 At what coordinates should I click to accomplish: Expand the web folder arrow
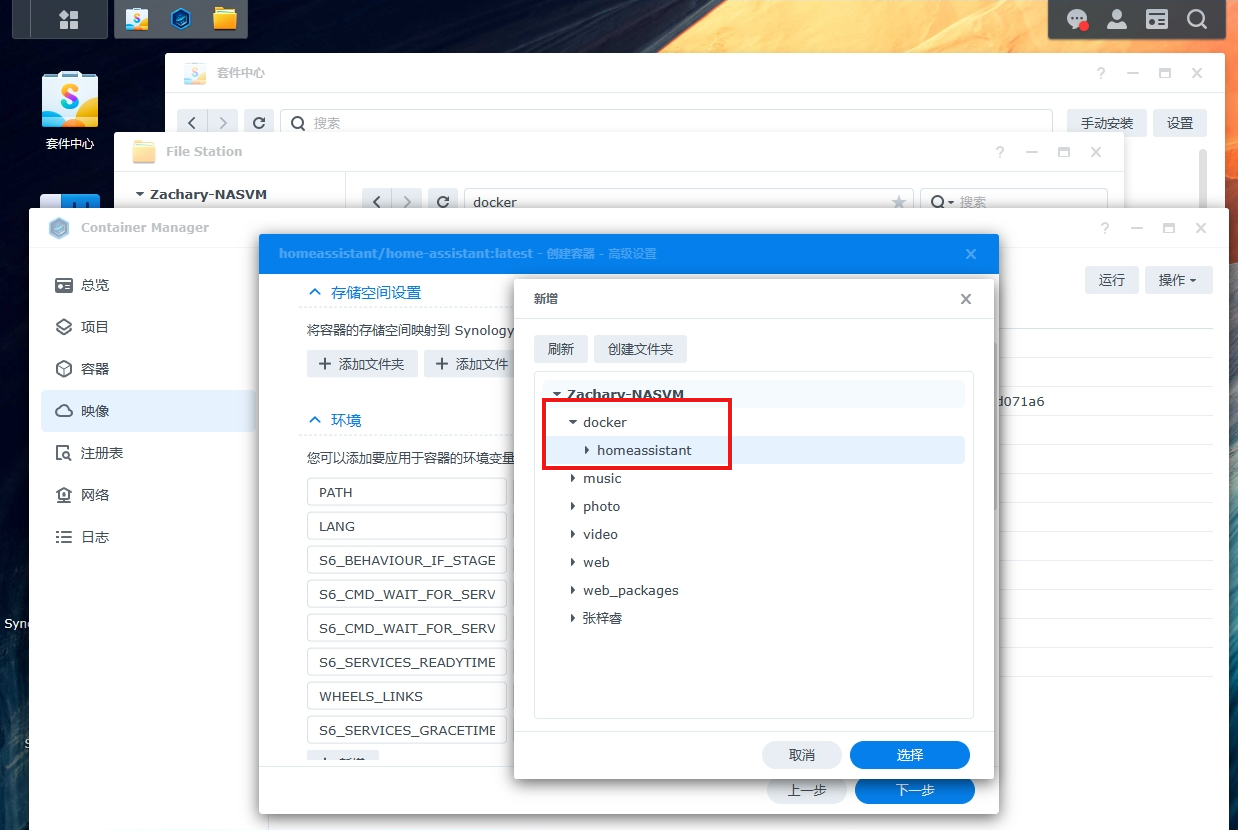click(573, 562)
